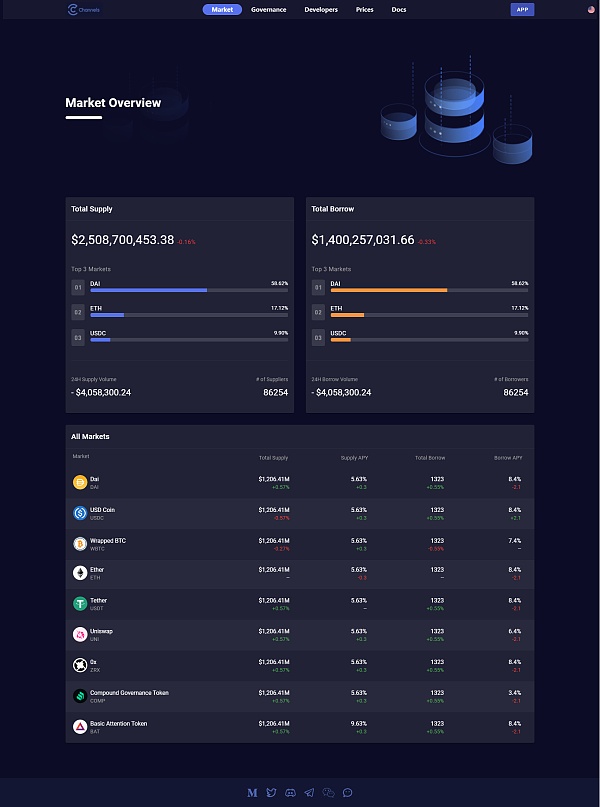Image resolution: width=600 pixels, height=807 pixels.
Task: Go to the Developers page
Action: (321, 9)
